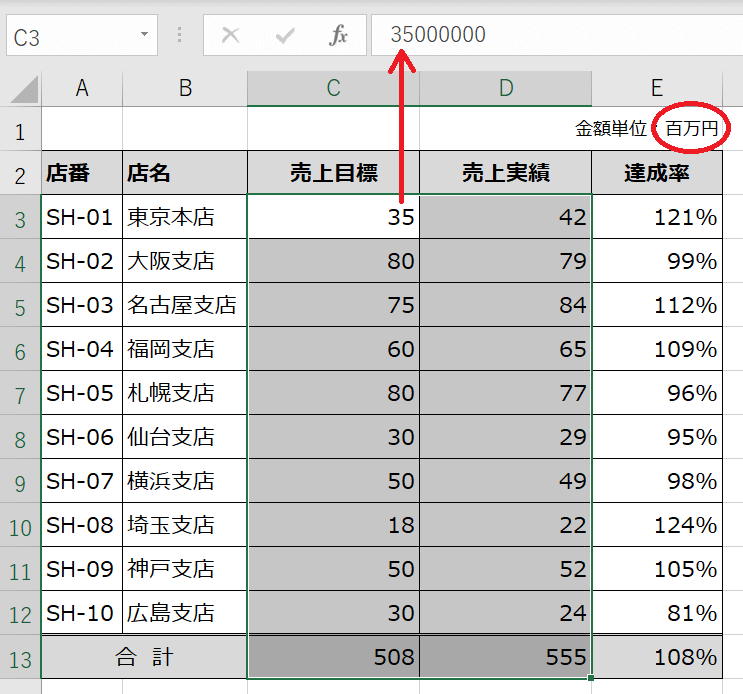Click the 合計 total label cell

[144, 657]
